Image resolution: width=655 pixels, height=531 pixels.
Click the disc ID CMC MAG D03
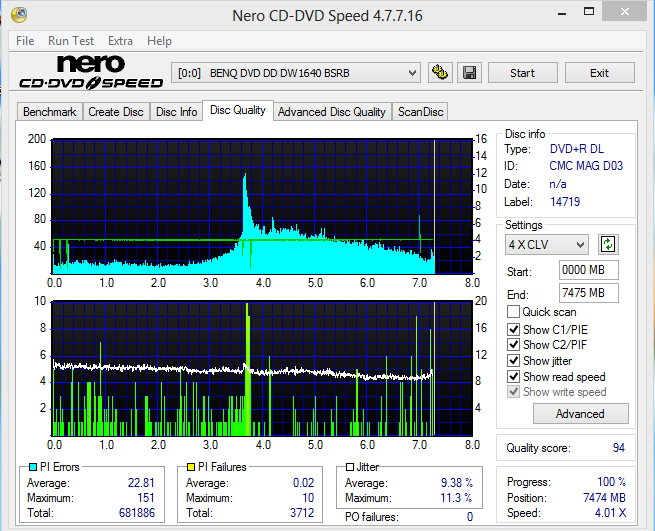(586, 166)
